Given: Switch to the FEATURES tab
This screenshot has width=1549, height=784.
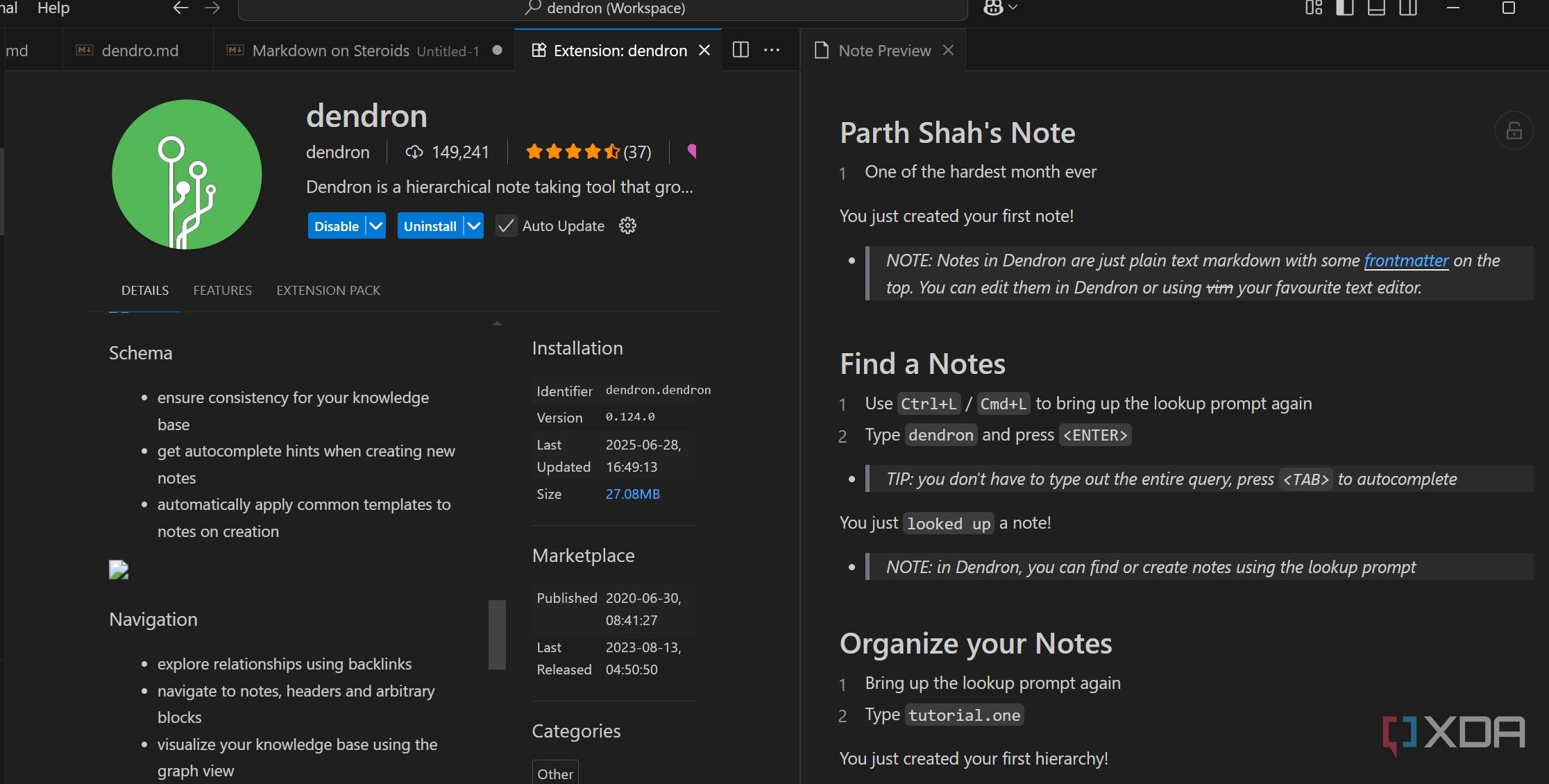Looking at the screenshot, I should point(222,291).
